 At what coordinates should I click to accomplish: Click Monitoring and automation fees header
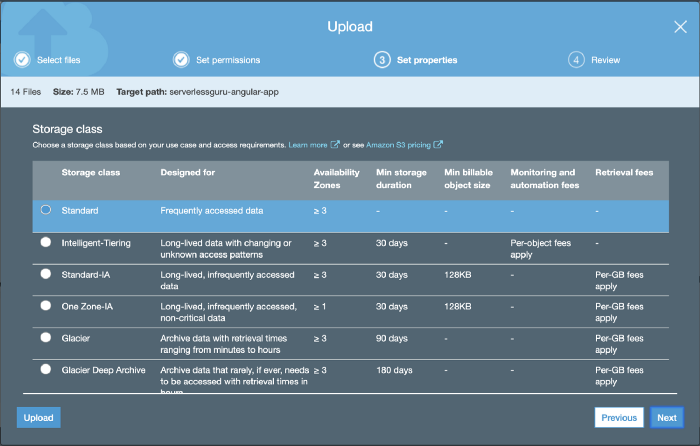545,179
